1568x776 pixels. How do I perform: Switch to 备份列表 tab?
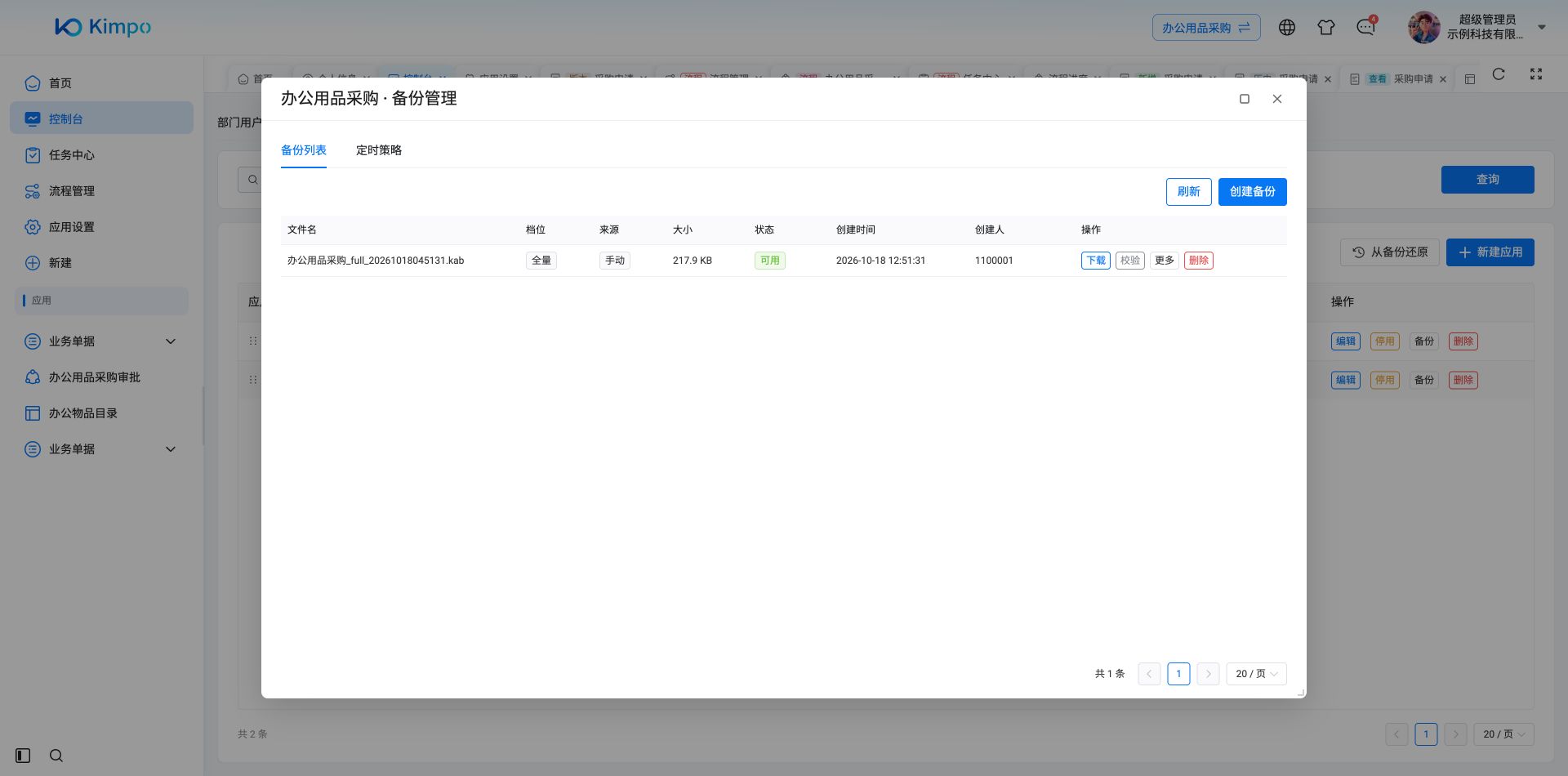pos(304,150)
